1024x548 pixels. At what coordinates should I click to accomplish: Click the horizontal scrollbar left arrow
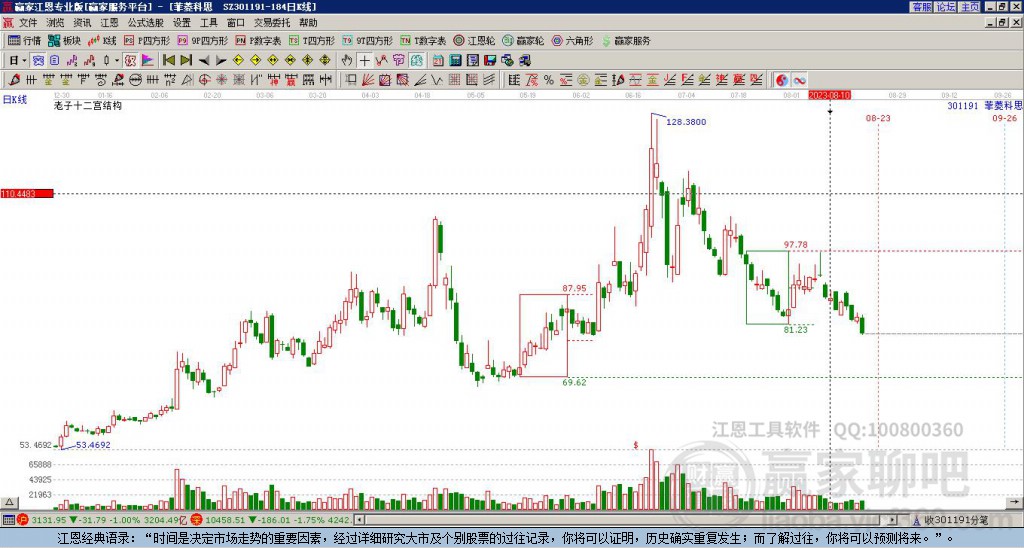tap(359, 520)
